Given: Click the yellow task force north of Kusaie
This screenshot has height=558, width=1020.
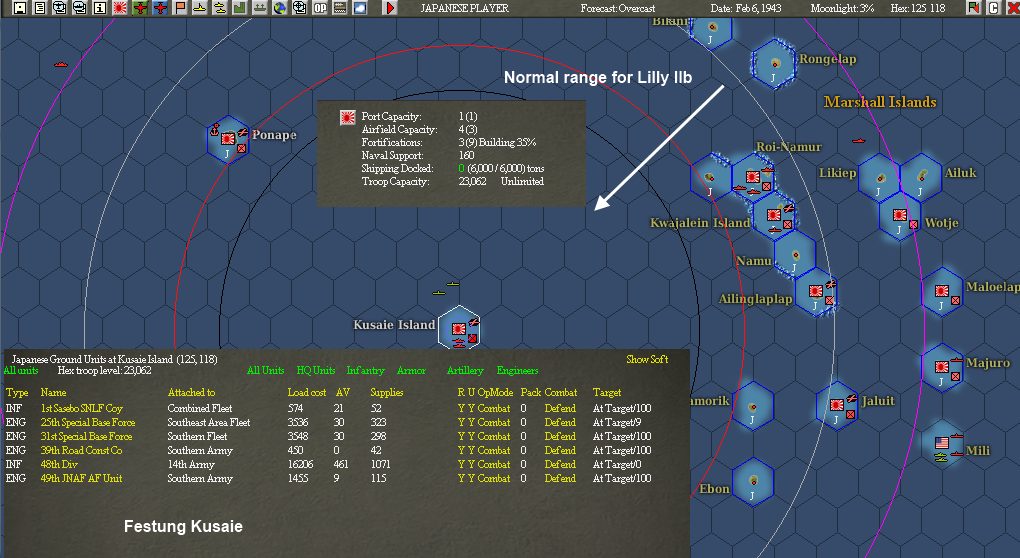Looking at the screenshot, I should coord(447,288).
